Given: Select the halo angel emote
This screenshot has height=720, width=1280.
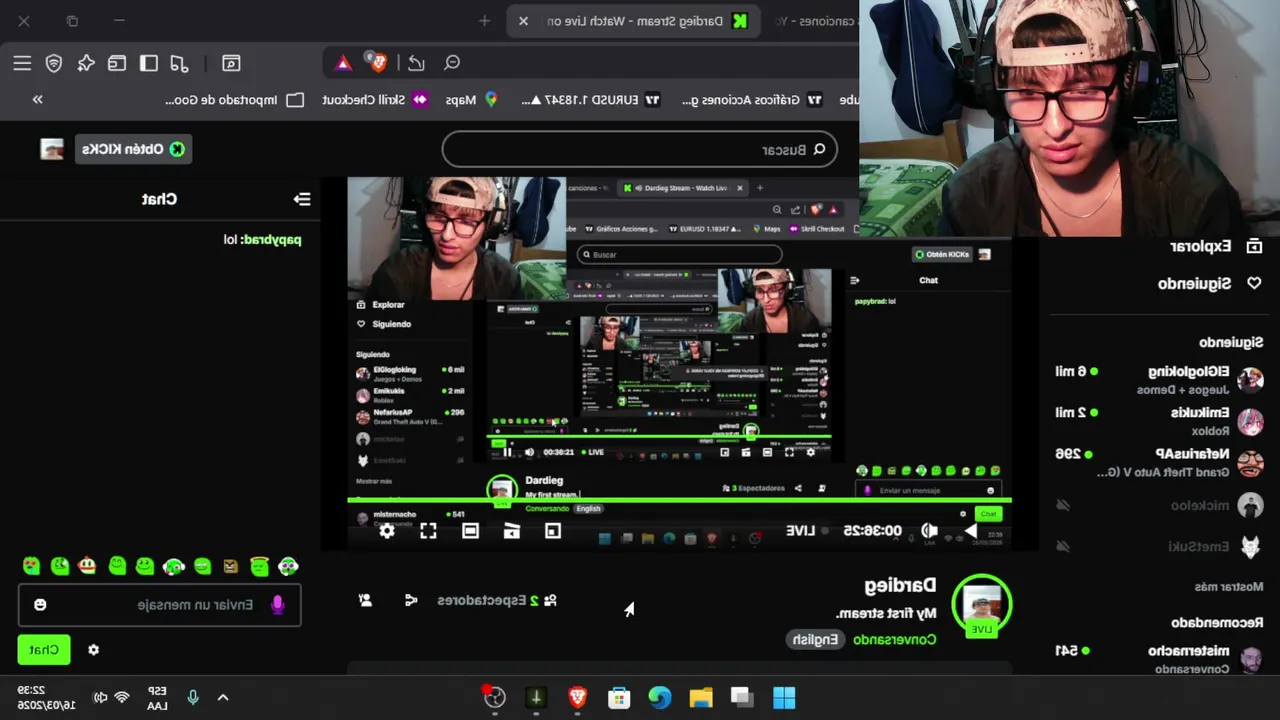Looking at the screenshot, I should [260, 566].
